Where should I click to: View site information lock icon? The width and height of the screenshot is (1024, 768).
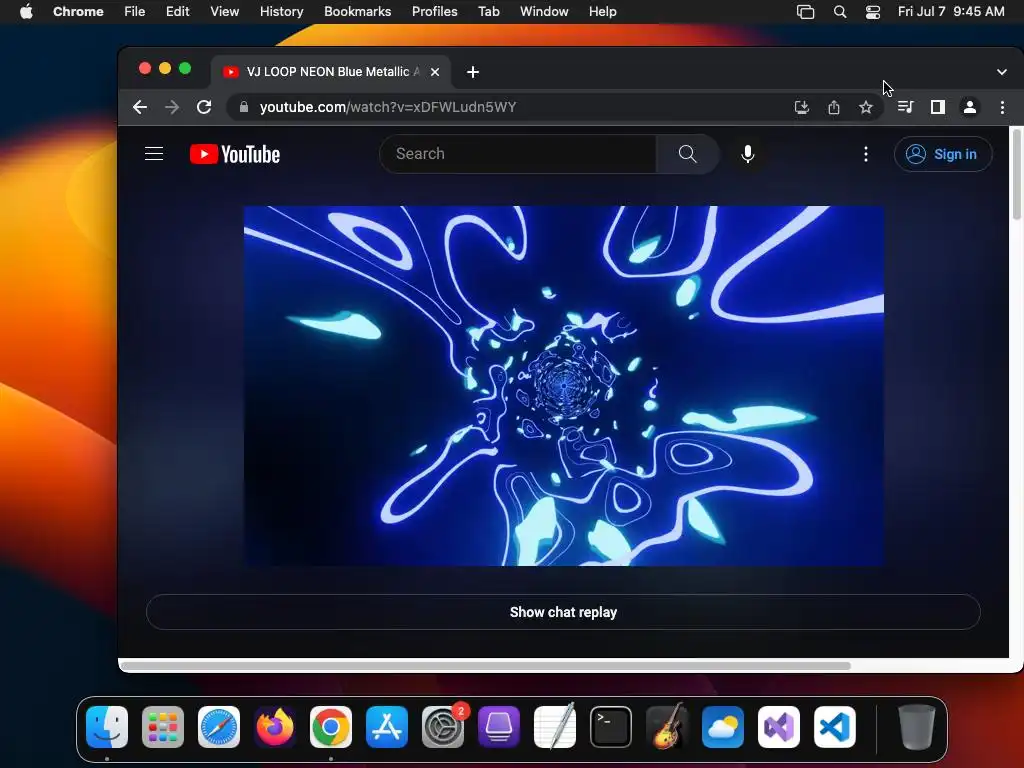(x=244, y=107)
